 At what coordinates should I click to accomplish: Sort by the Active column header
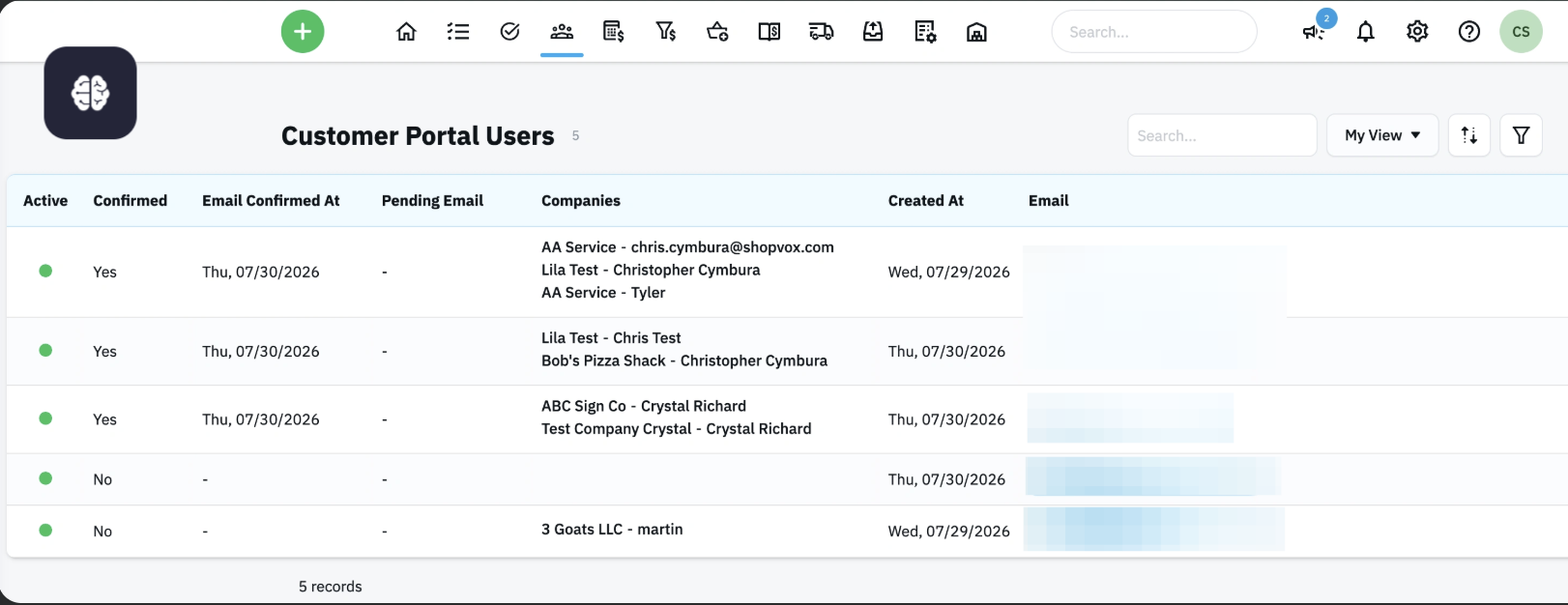tap(45, 201)
